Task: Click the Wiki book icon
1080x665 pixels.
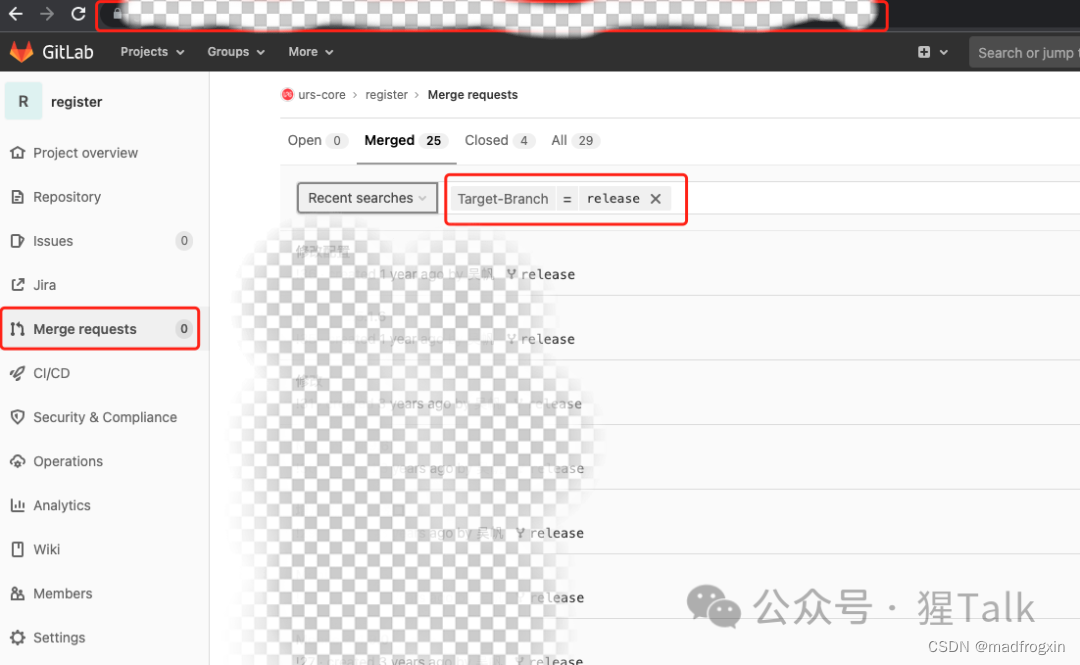Action: coord(18,549)
